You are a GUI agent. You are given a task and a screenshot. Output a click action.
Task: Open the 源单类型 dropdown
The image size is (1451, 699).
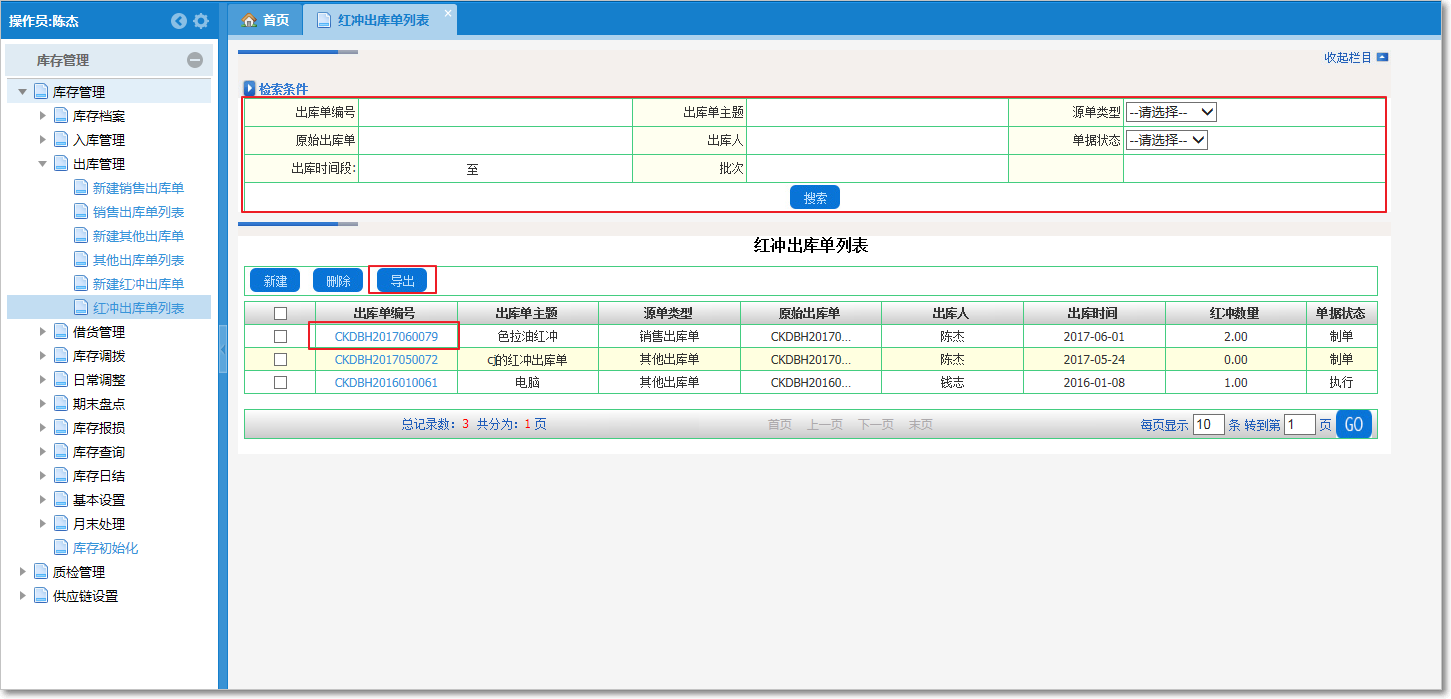[x=1170, y=112]
